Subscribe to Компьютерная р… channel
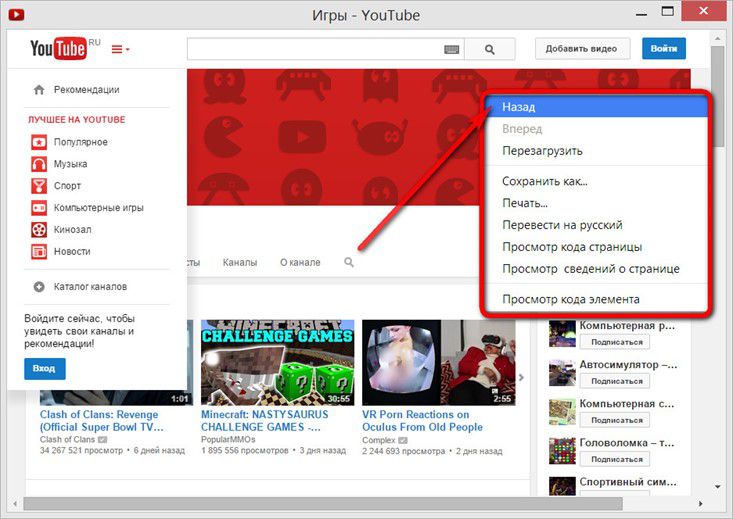This screenshot has height=519, width=733. (615, 342)
